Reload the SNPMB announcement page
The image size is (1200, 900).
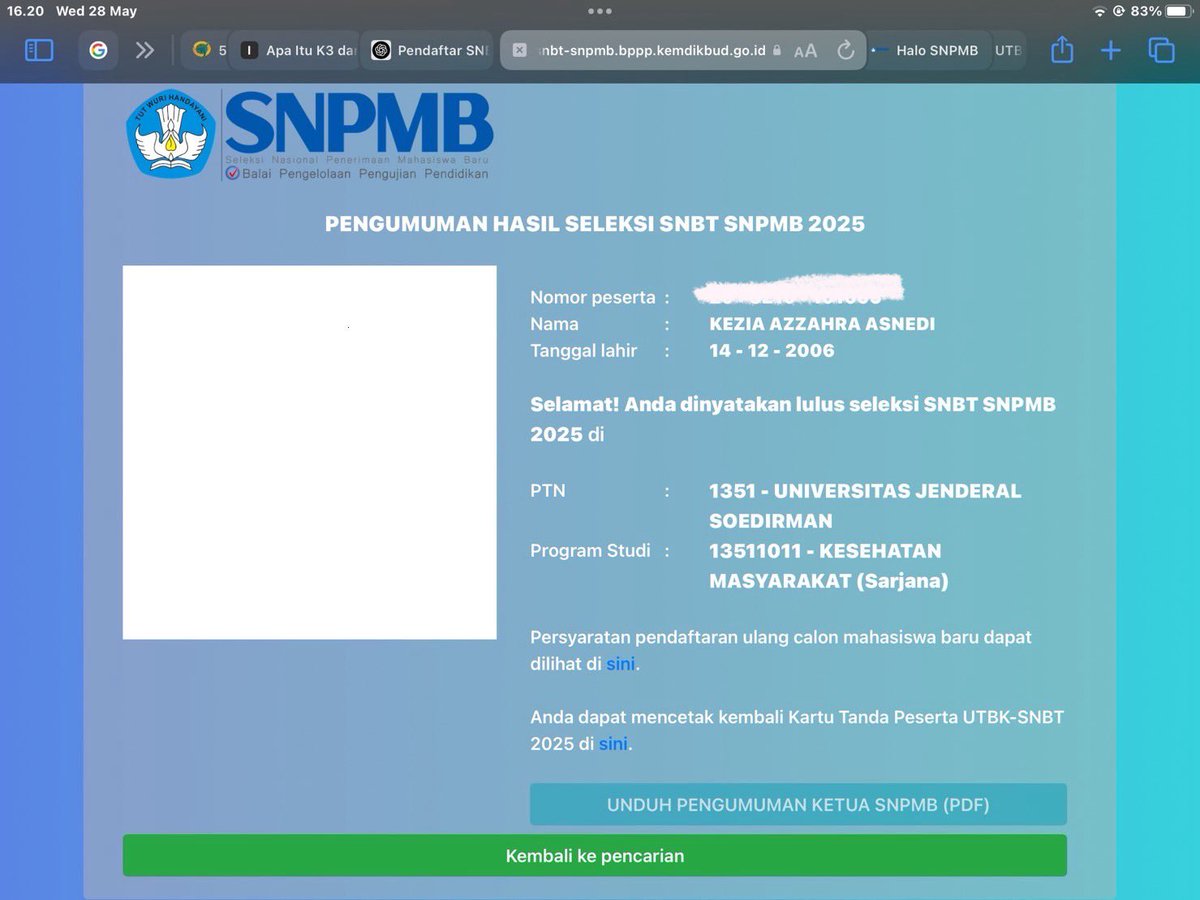point(846,50)
